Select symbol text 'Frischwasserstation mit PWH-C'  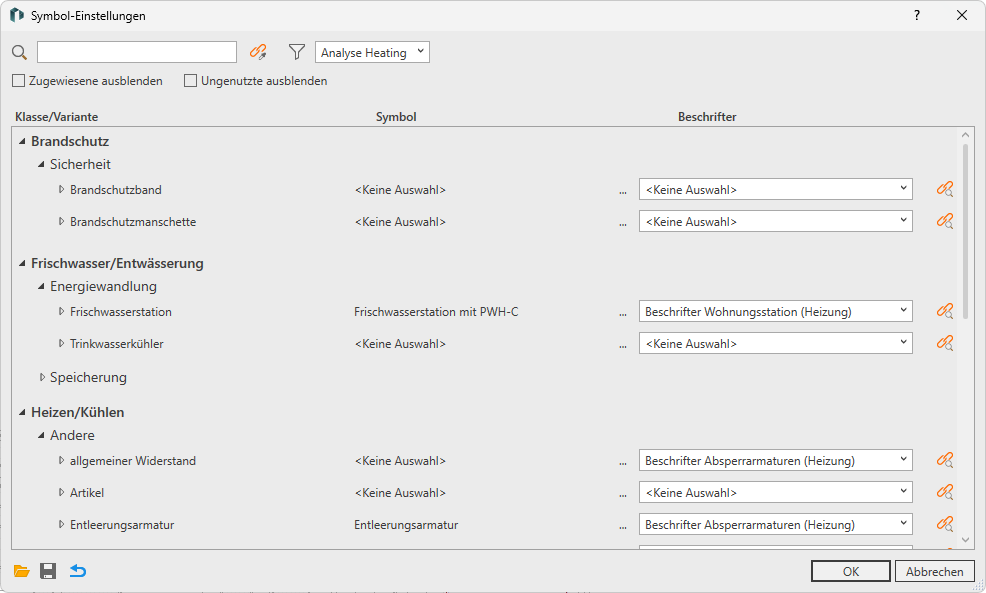[436, 312]
